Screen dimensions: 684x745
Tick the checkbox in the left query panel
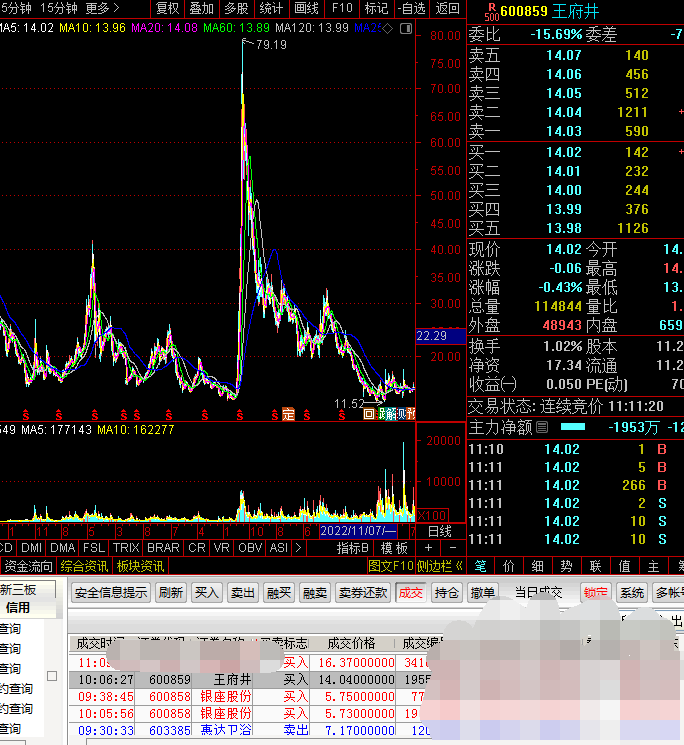point(52,676)
